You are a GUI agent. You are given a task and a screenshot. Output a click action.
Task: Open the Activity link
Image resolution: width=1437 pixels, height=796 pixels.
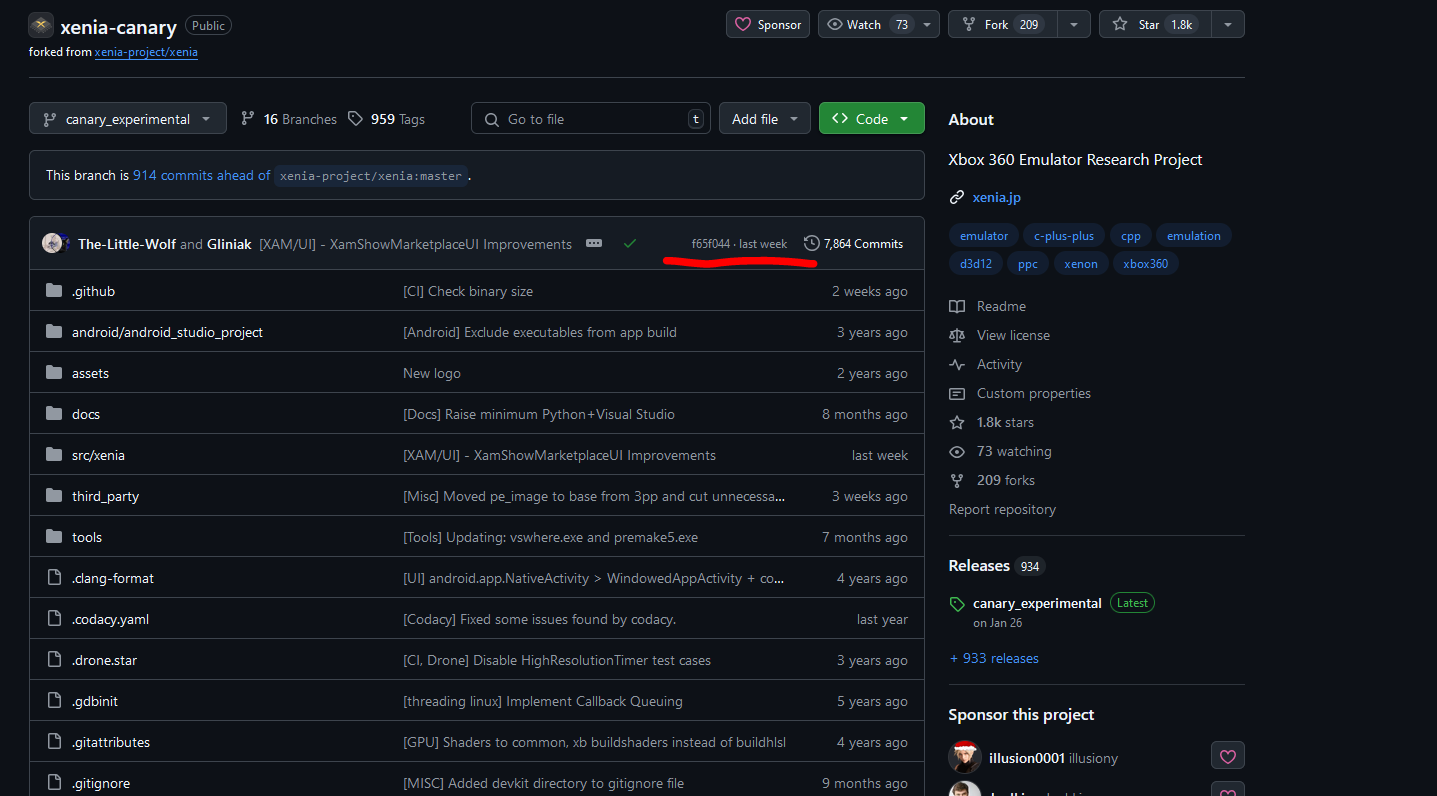point(999,364)
